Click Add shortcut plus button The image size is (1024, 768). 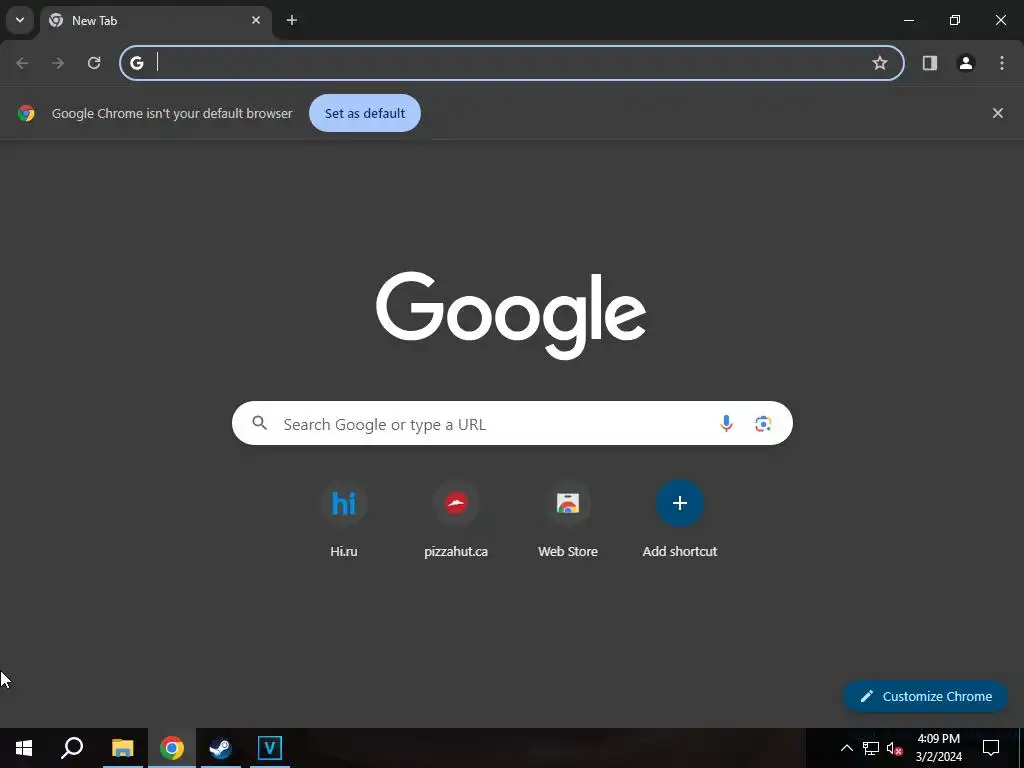pyautogui.click(x=680, y=504)
